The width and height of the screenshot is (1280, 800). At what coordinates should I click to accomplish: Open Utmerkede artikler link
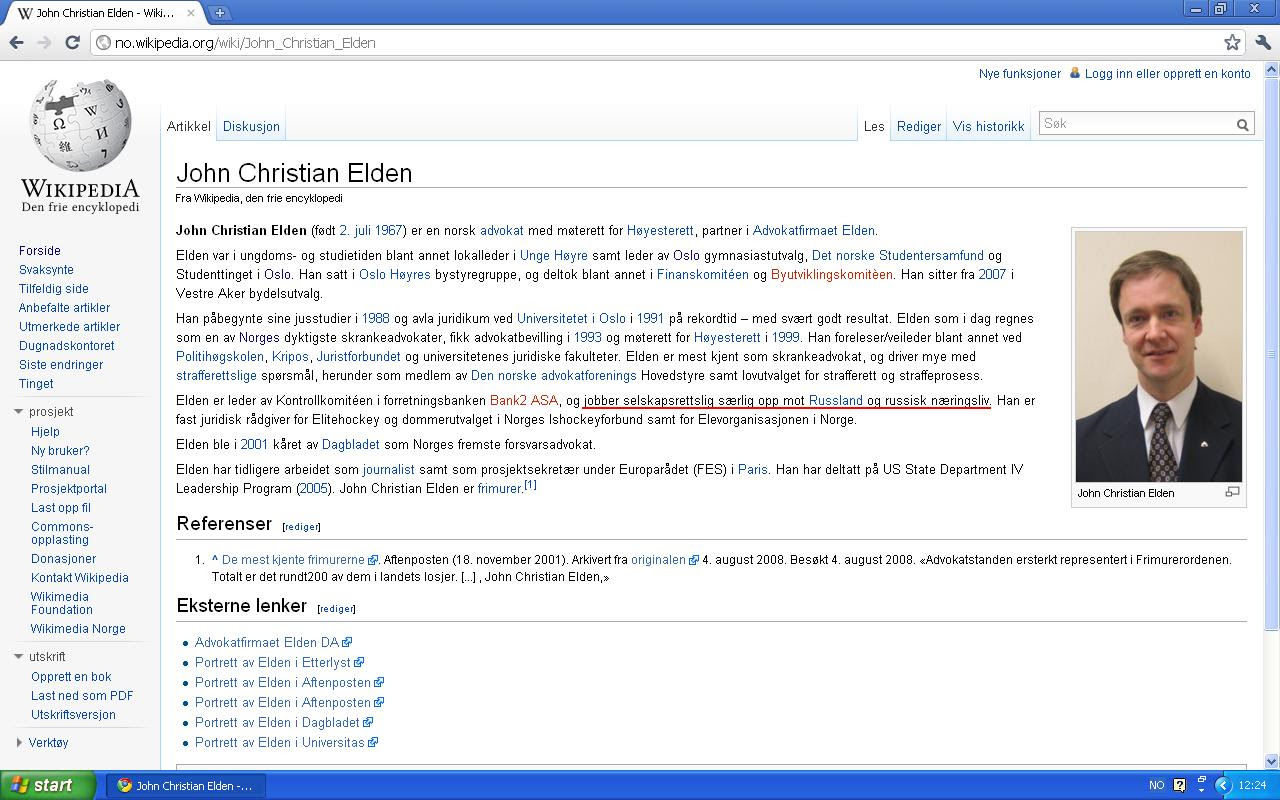[x=69, y=327]
